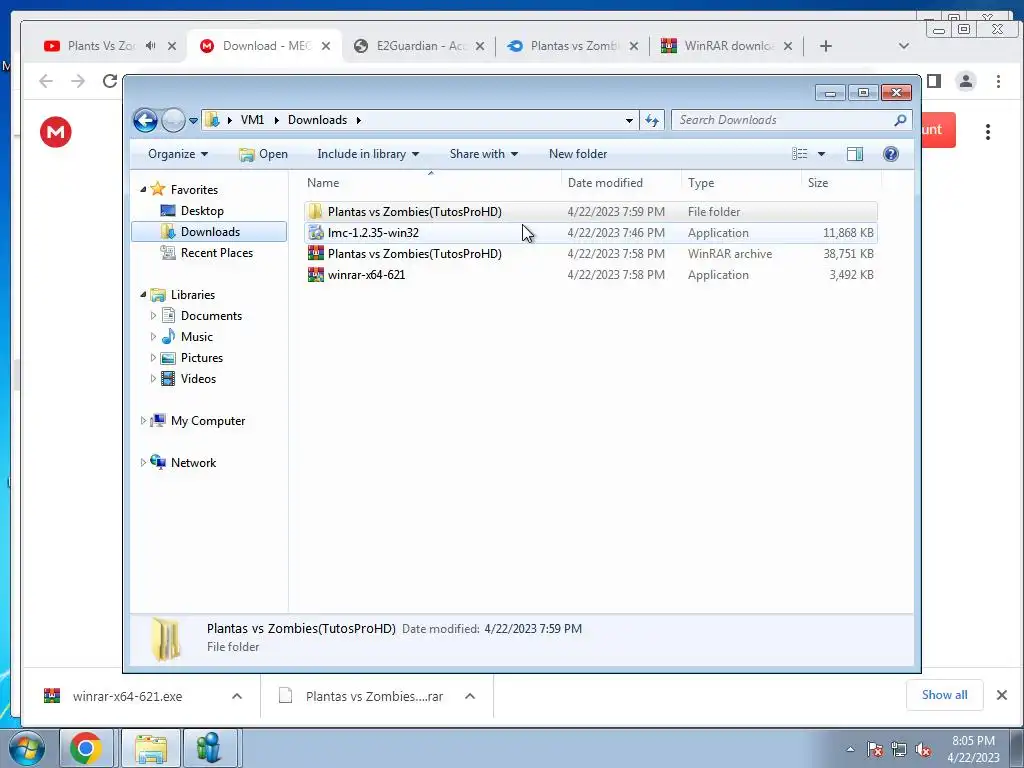Viewport: 1024px width, 768px height.
Task: Open Plantas vs Zombies rar download chevron
Action: pos(470,696)
